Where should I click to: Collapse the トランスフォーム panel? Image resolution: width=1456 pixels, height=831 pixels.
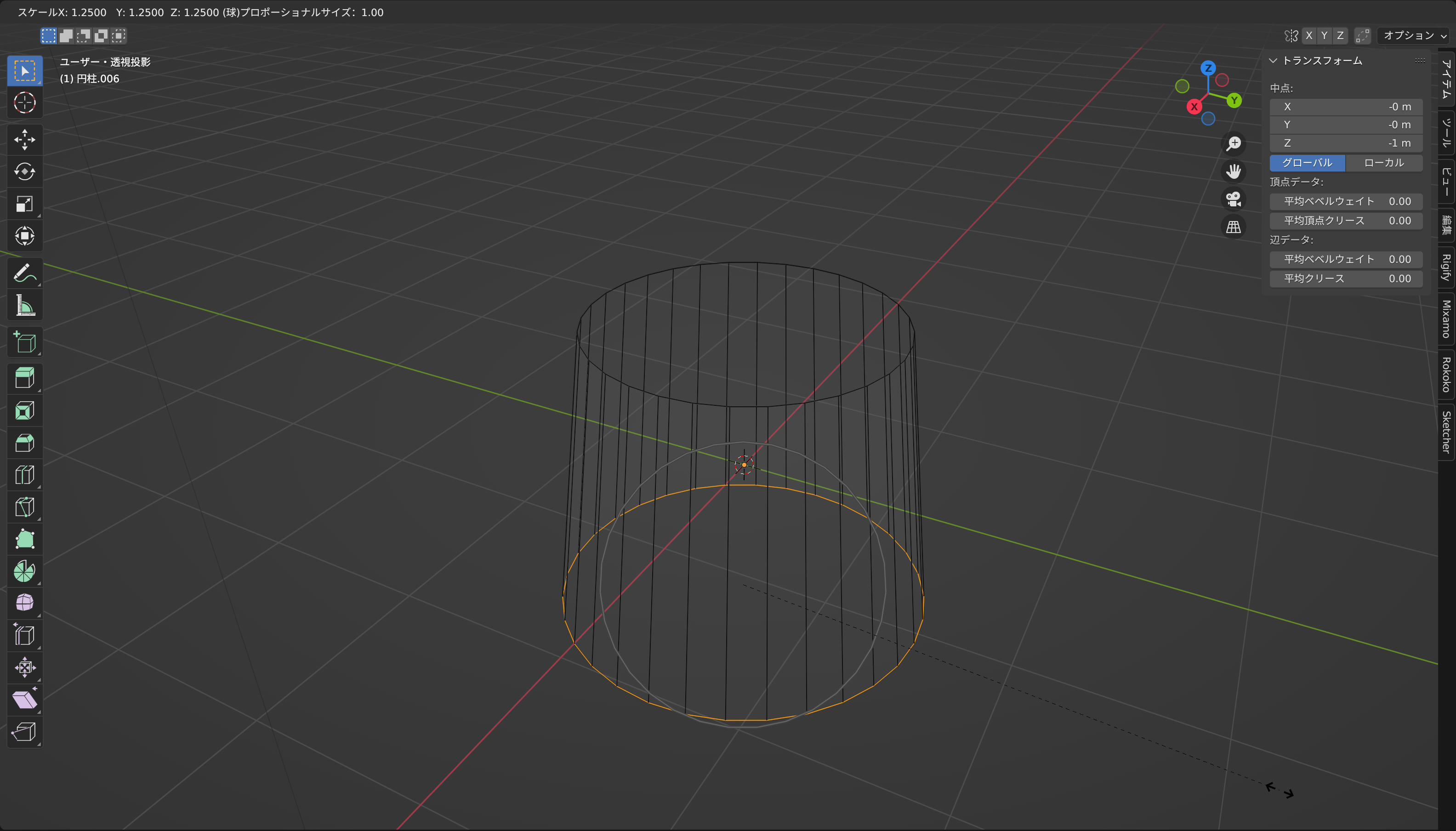tap(1273, 61)
